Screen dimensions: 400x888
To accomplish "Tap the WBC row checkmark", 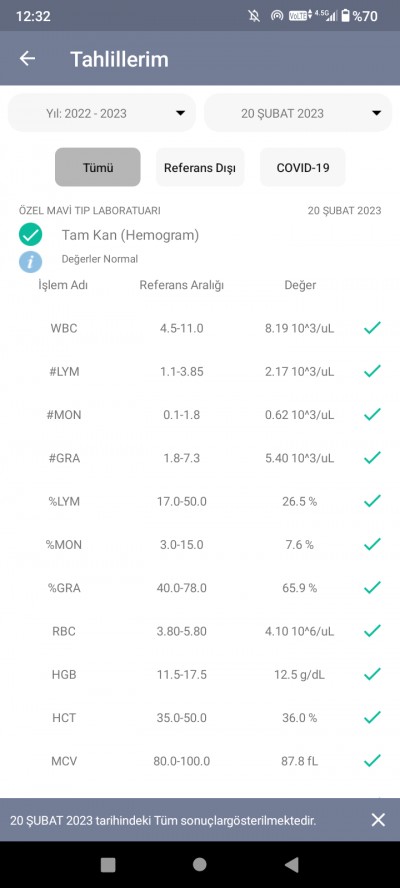I will coord(372,327).
